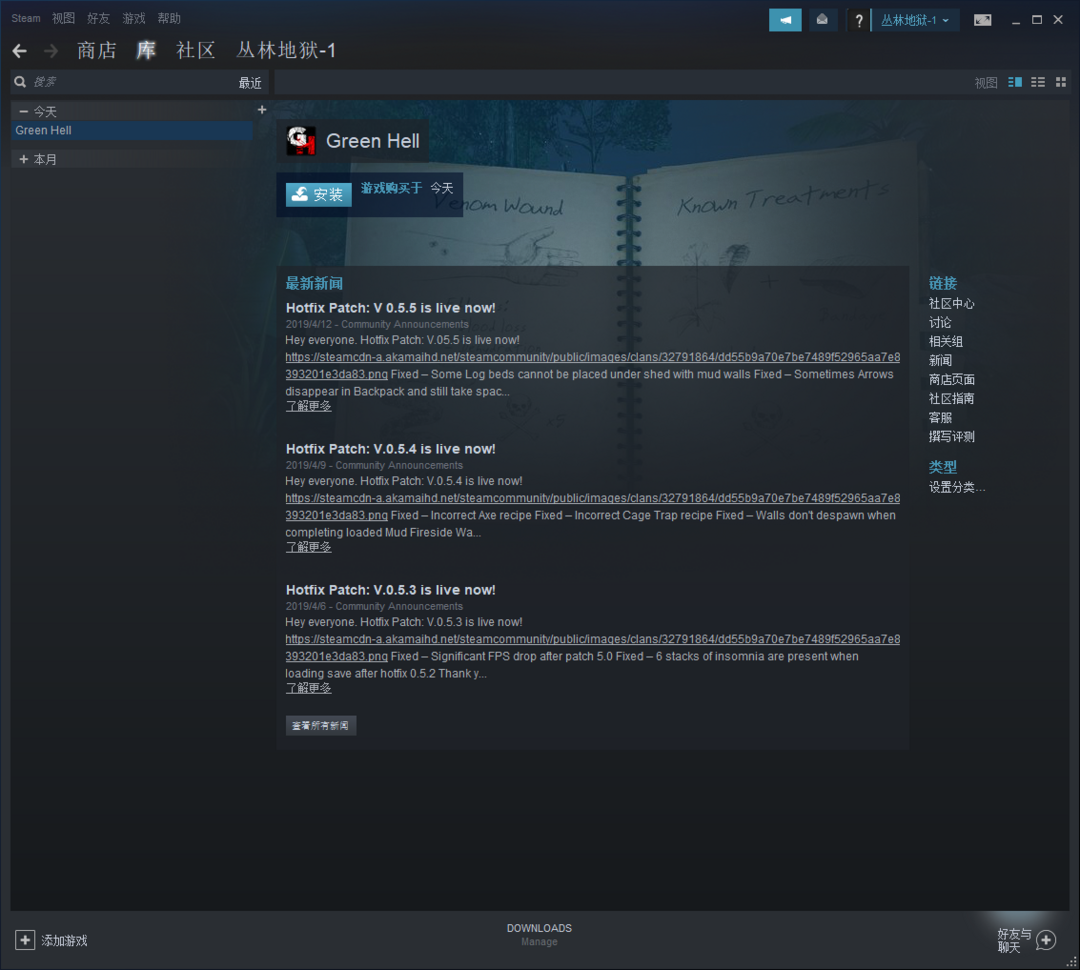Open the 商店 store tab

[x=97, y=51]
